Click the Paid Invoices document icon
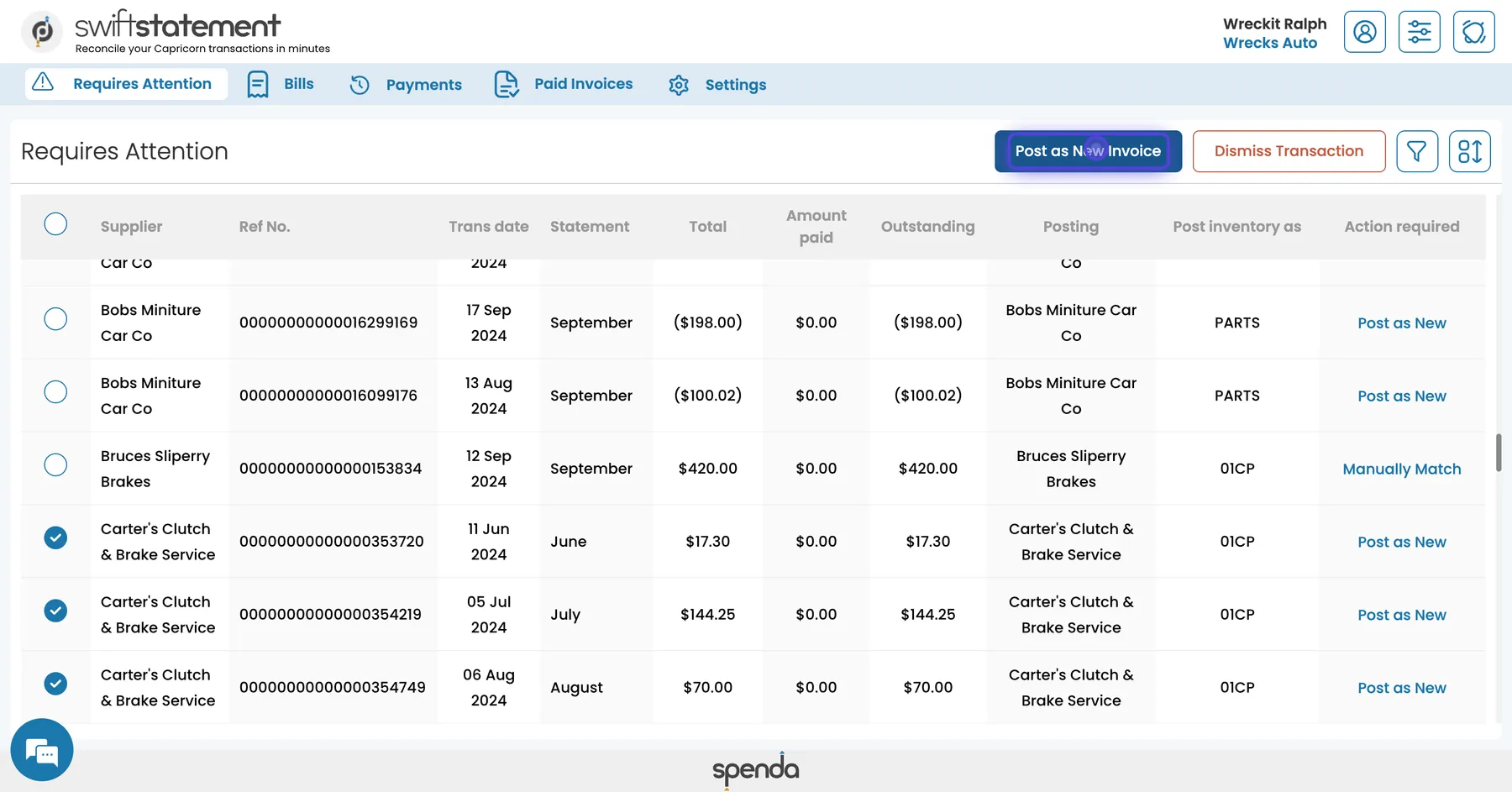1512x792 pixels. tap(507, 84)
